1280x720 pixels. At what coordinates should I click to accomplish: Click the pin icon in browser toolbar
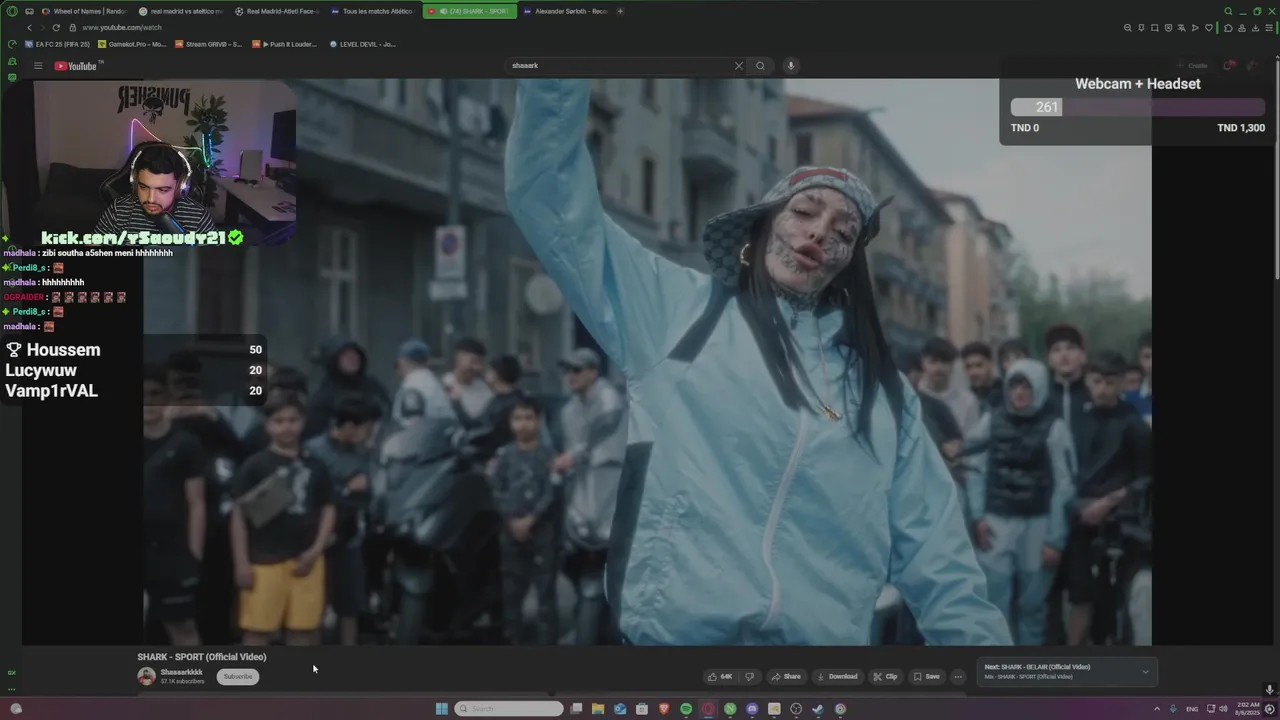[x=1141, y=28]
